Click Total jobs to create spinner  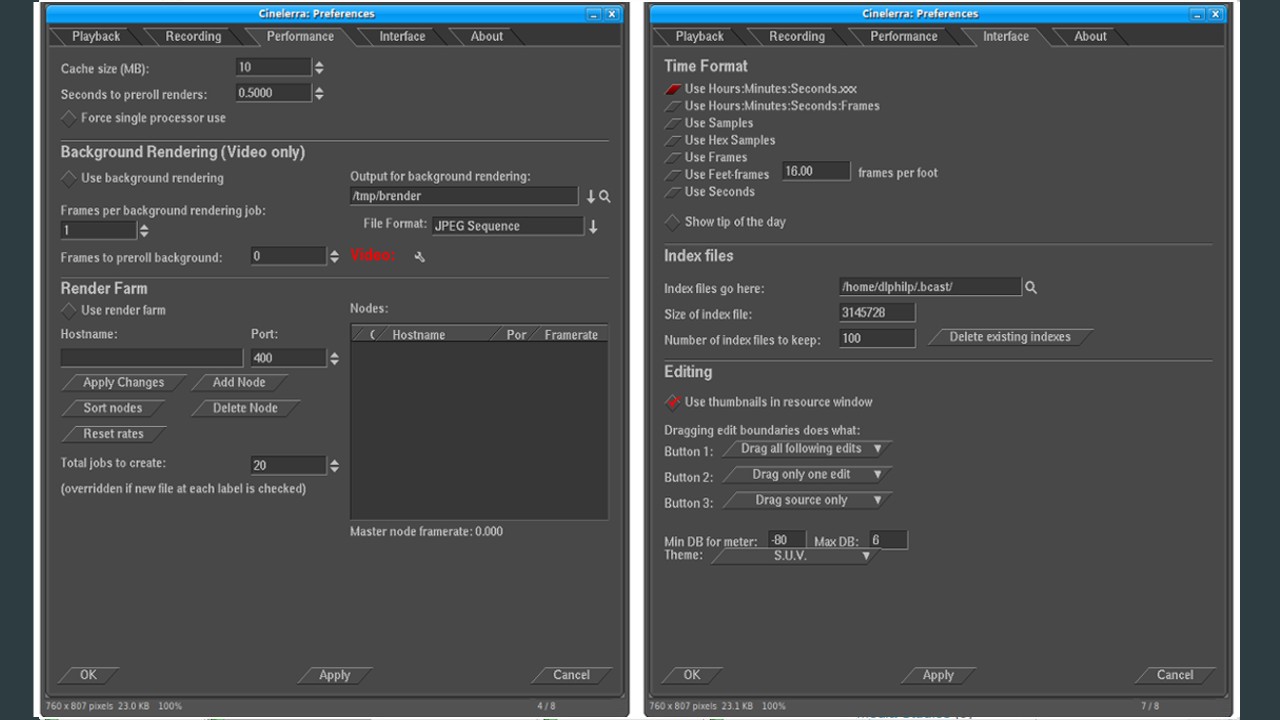334,466
